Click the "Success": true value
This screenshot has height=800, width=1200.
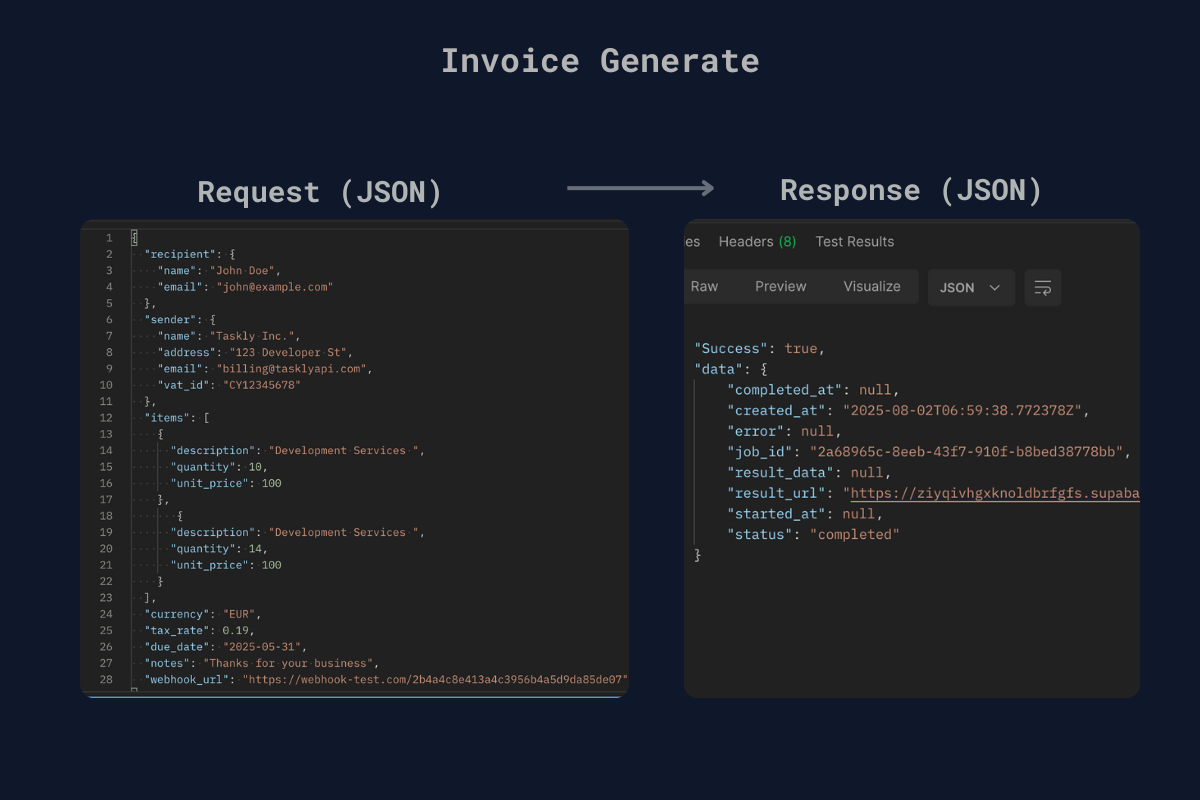[804, 348]
